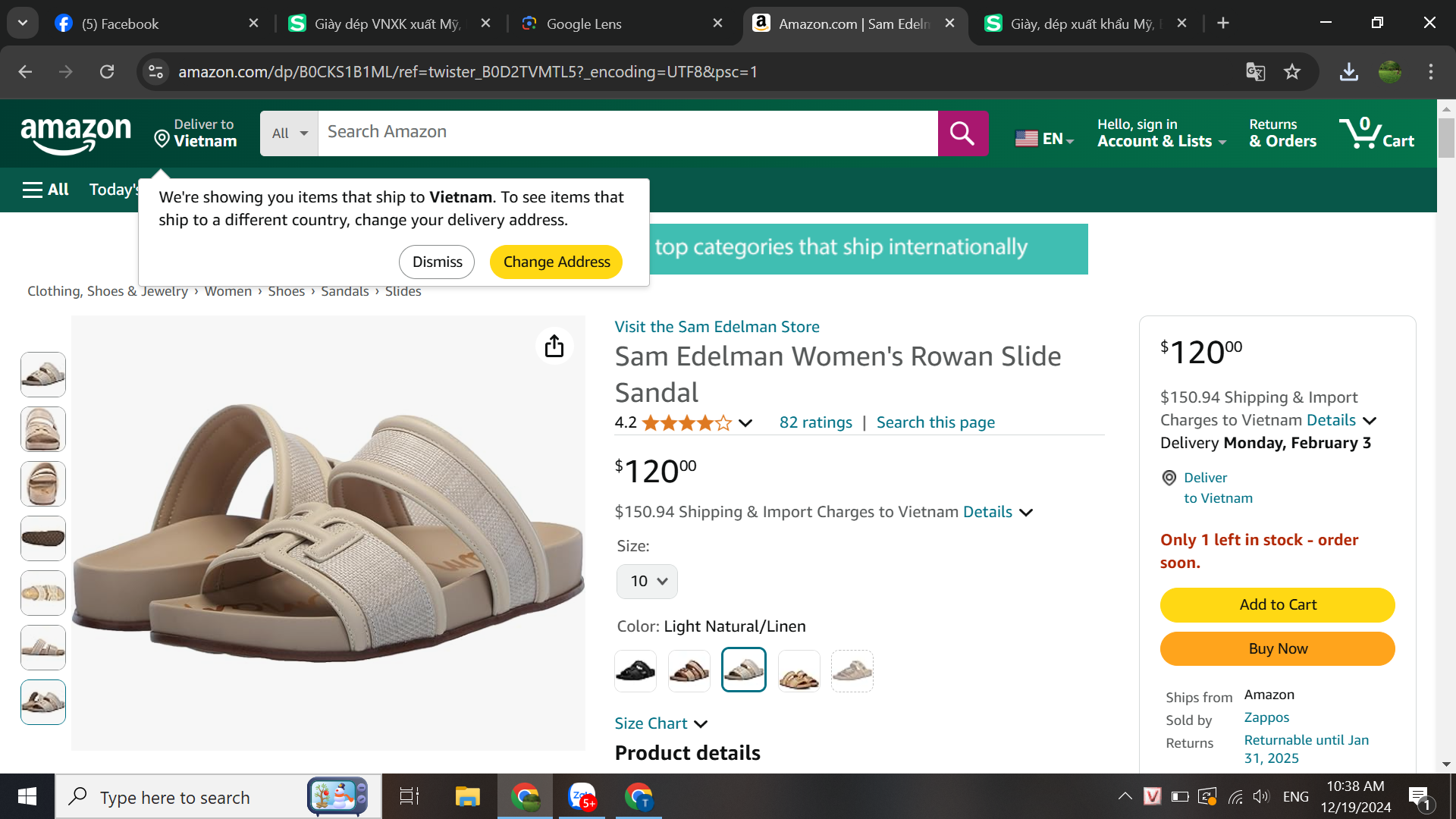Open the All hamburger menu
The height and width of the screenshot is (819, 1456).
click(45, 190)
